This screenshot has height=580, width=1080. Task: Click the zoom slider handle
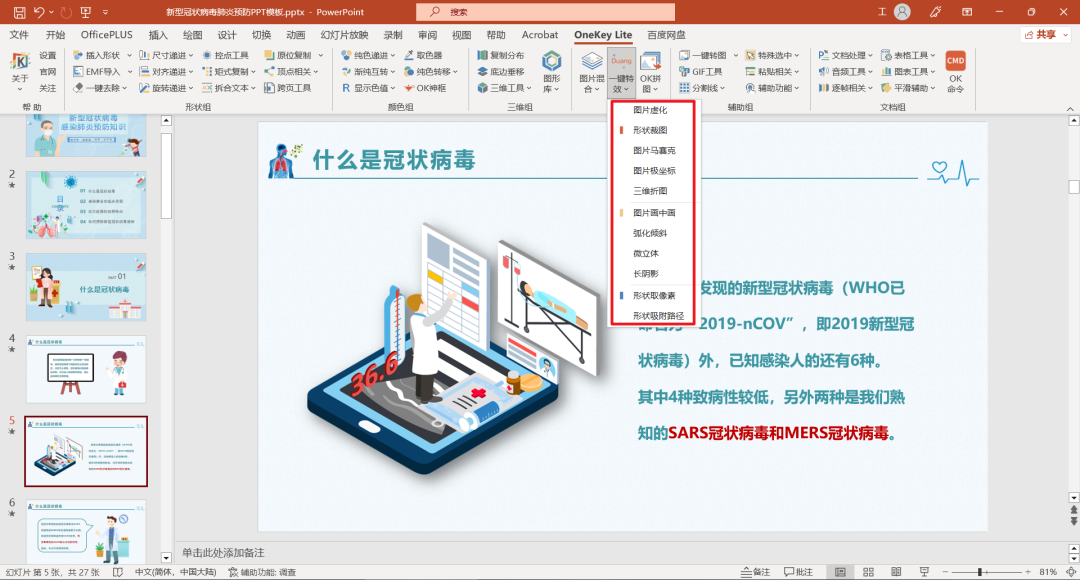979,572
